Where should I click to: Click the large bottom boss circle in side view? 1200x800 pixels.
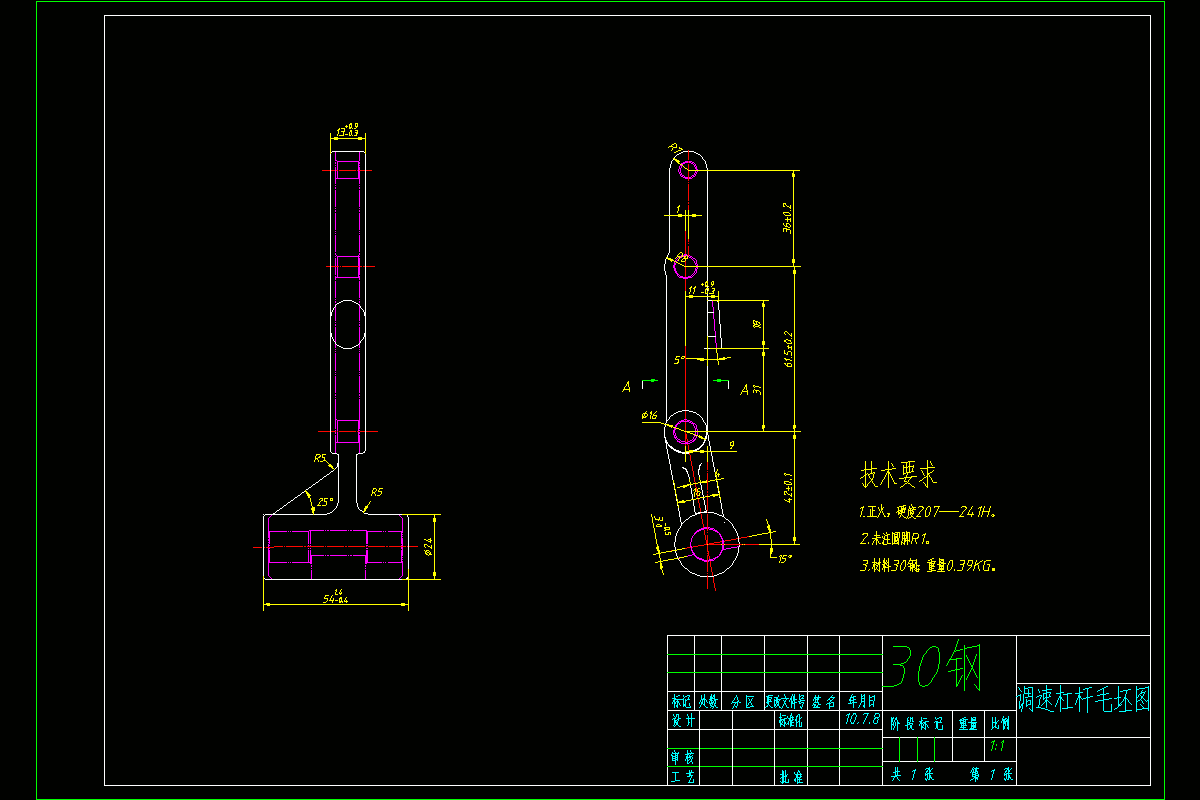pos(707,545)
